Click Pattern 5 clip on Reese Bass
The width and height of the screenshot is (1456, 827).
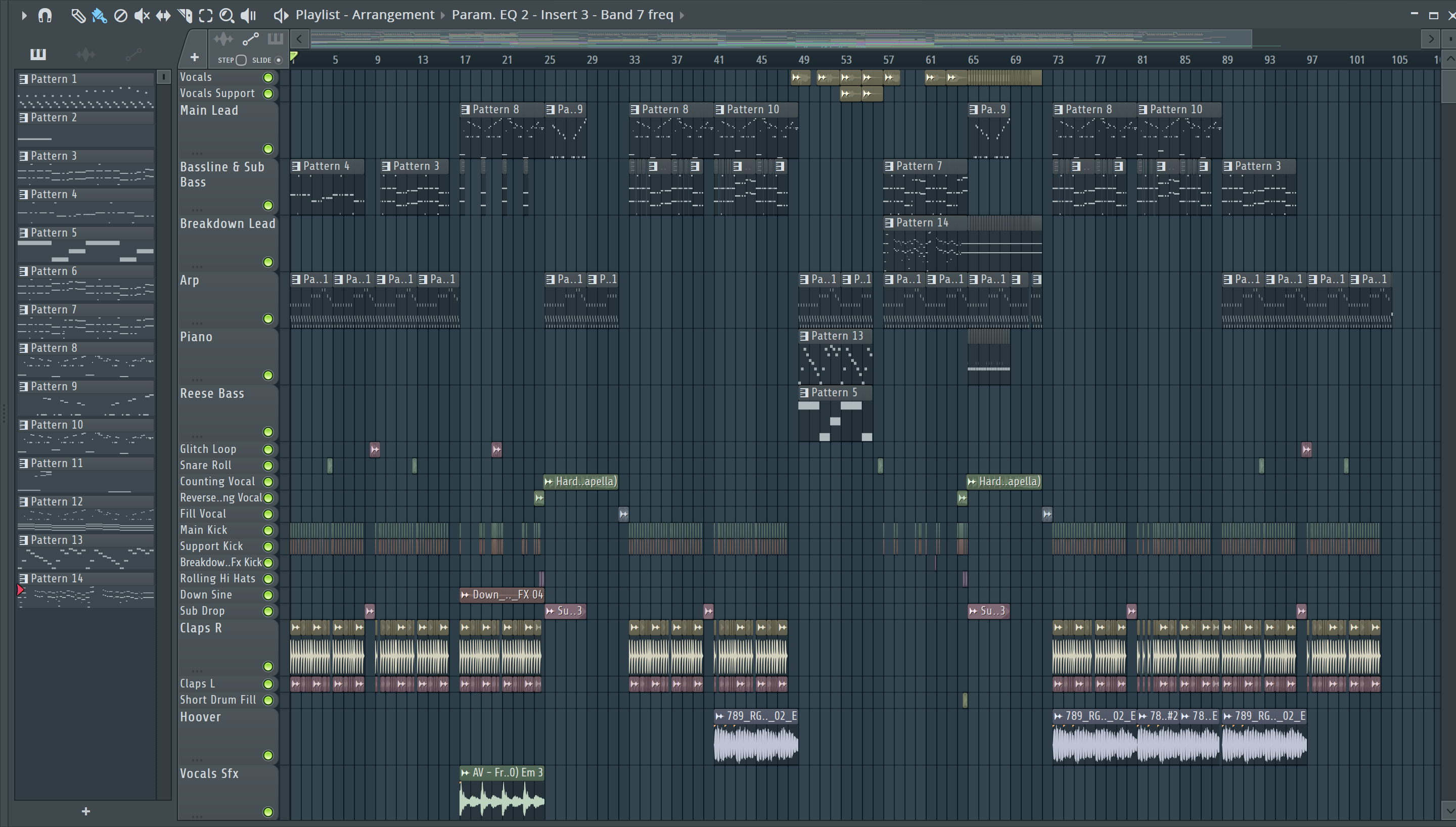835,413
